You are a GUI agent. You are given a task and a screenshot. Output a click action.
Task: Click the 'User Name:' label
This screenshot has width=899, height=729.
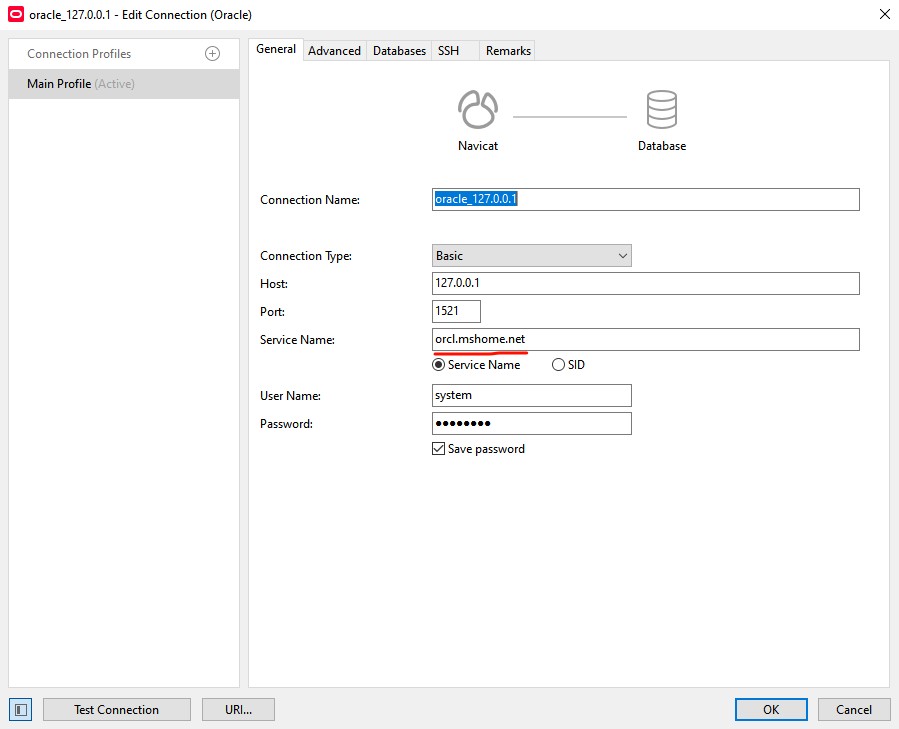pyautogui.click(x=290, y=396)
